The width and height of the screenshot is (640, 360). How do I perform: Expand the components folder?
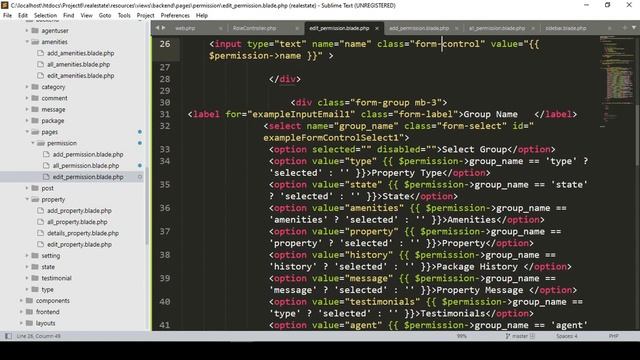pyautogui.click(x=21, y=300)
